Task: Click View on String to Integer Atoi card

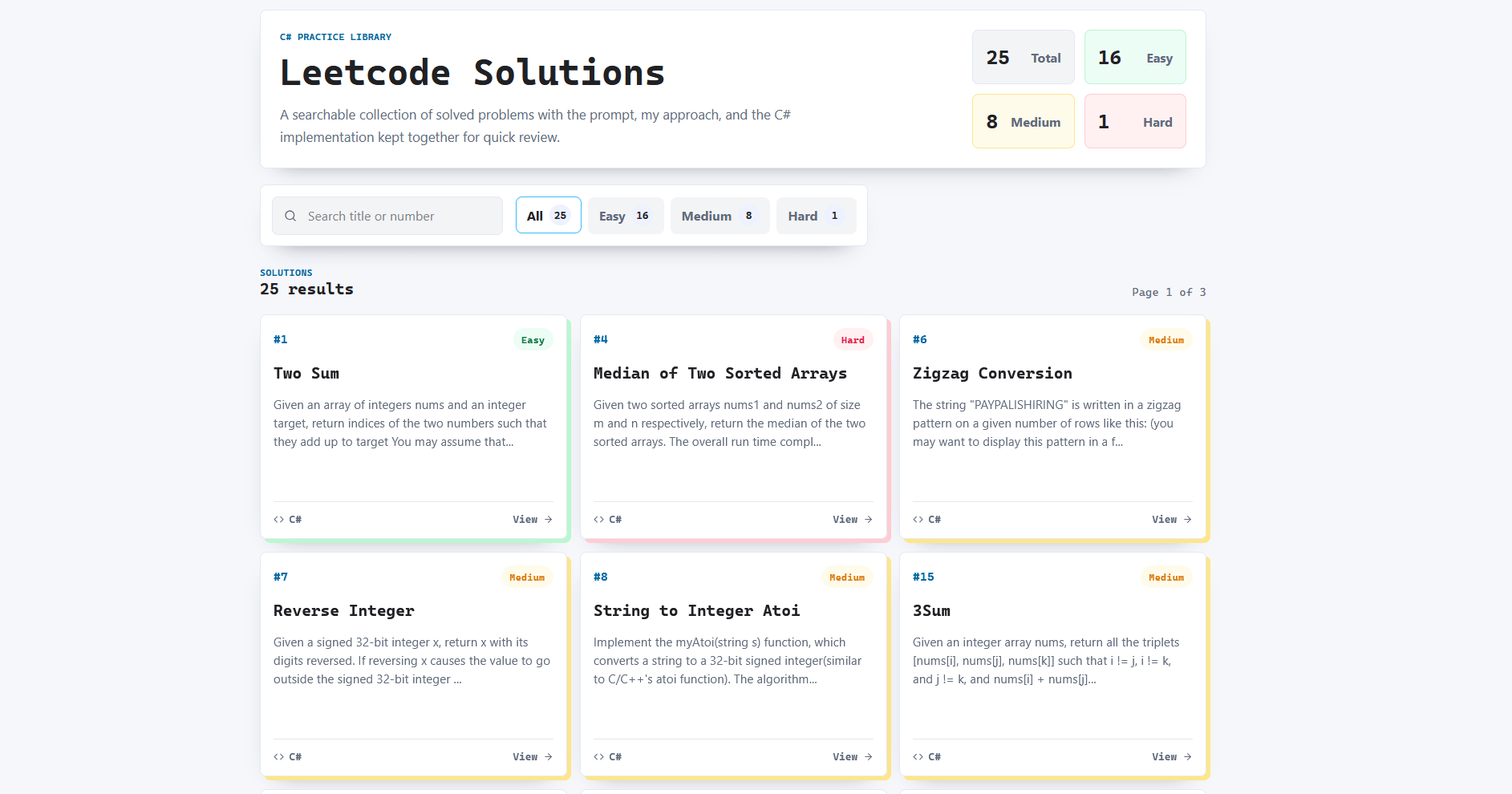Action: 853,757
